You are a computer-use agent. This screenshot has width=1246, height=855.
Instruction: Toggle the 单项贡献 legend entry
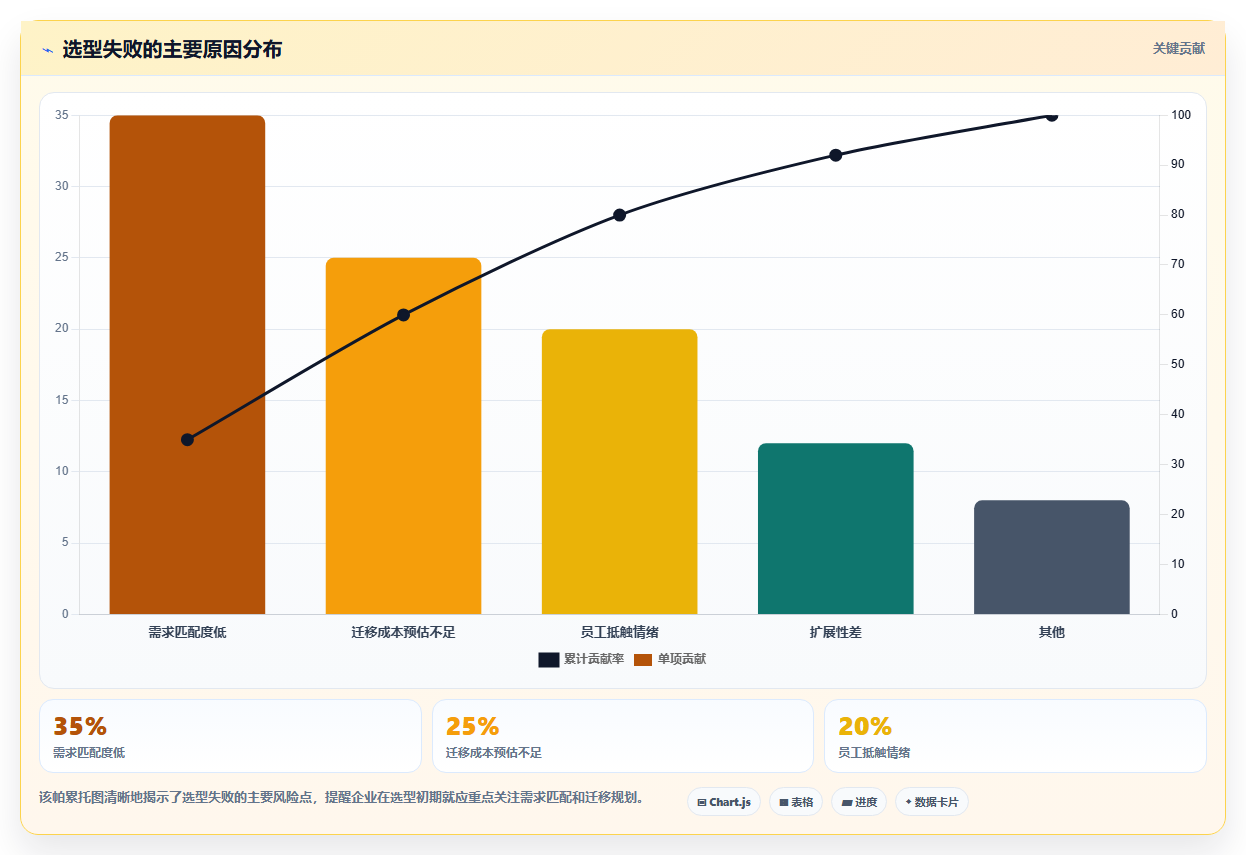click(x=670, y=659)
